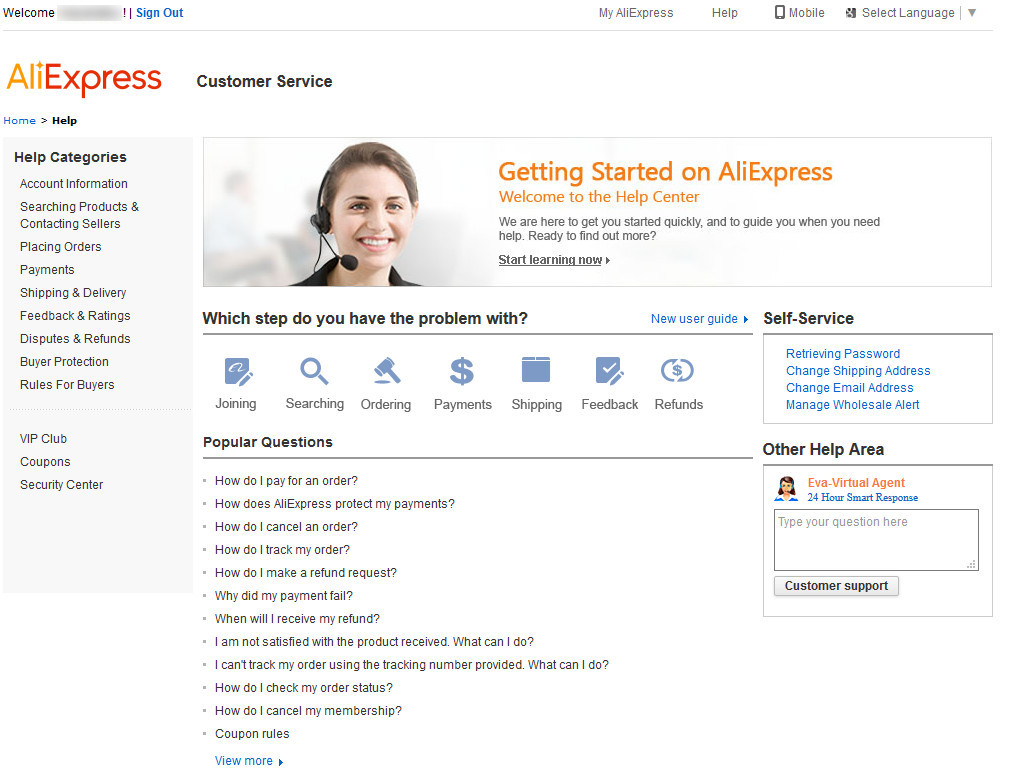
Task: Open the Select Language dropdown
Action: tap(910, 13)
